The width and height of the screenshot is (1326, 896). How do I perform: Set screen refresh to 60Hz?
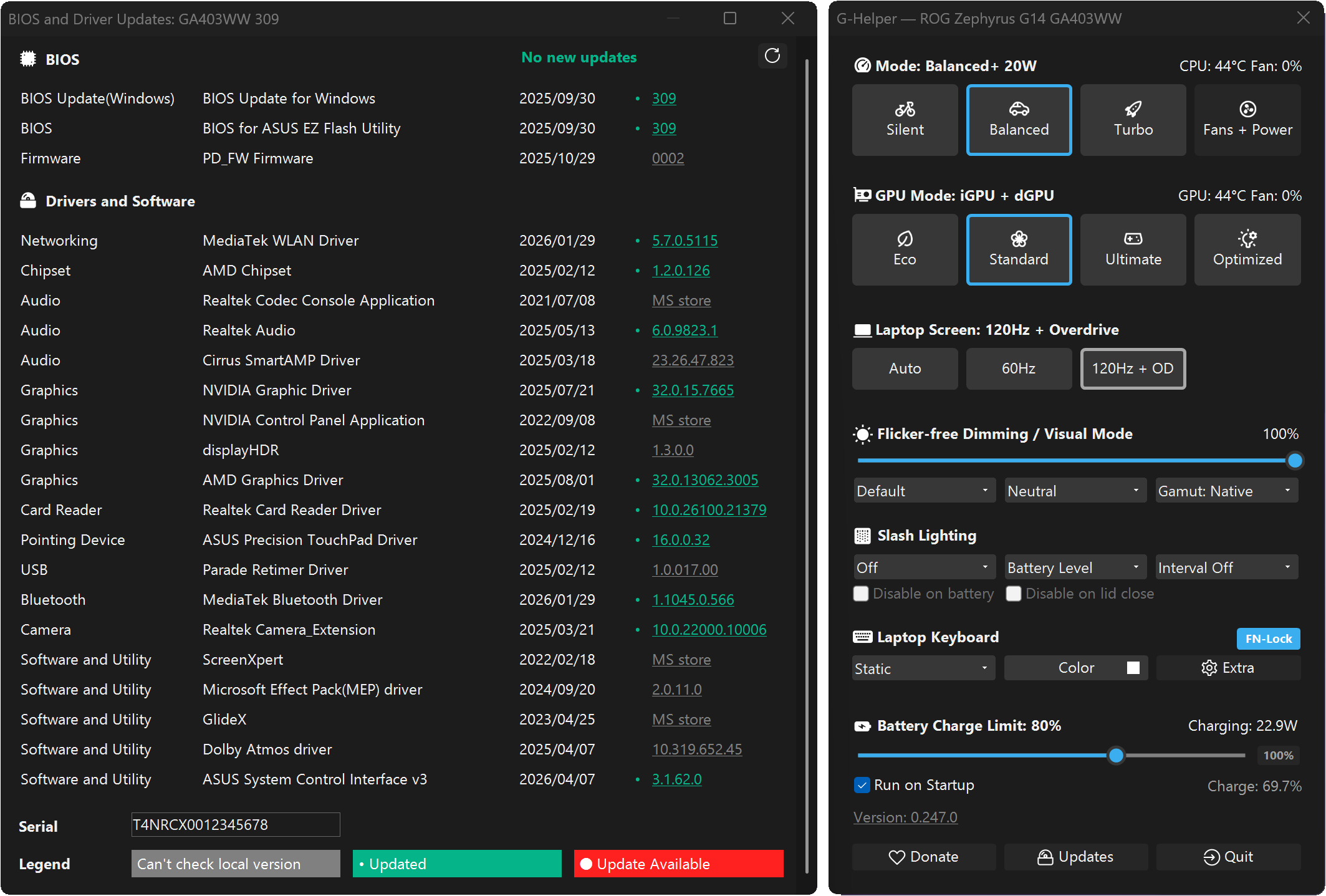[1019, 369]
